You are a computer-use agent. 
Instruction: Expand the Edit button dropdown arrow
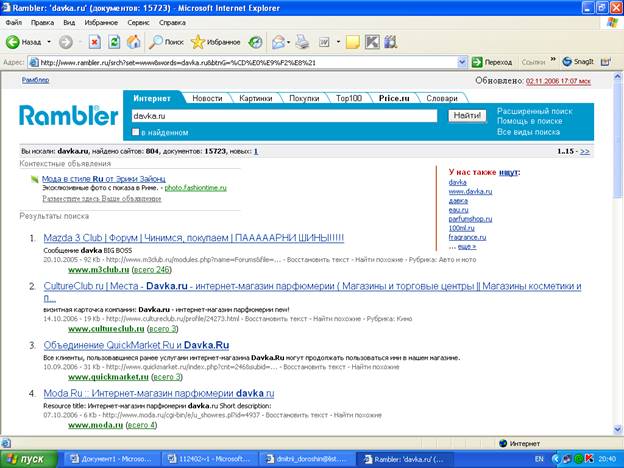(338, 42)
